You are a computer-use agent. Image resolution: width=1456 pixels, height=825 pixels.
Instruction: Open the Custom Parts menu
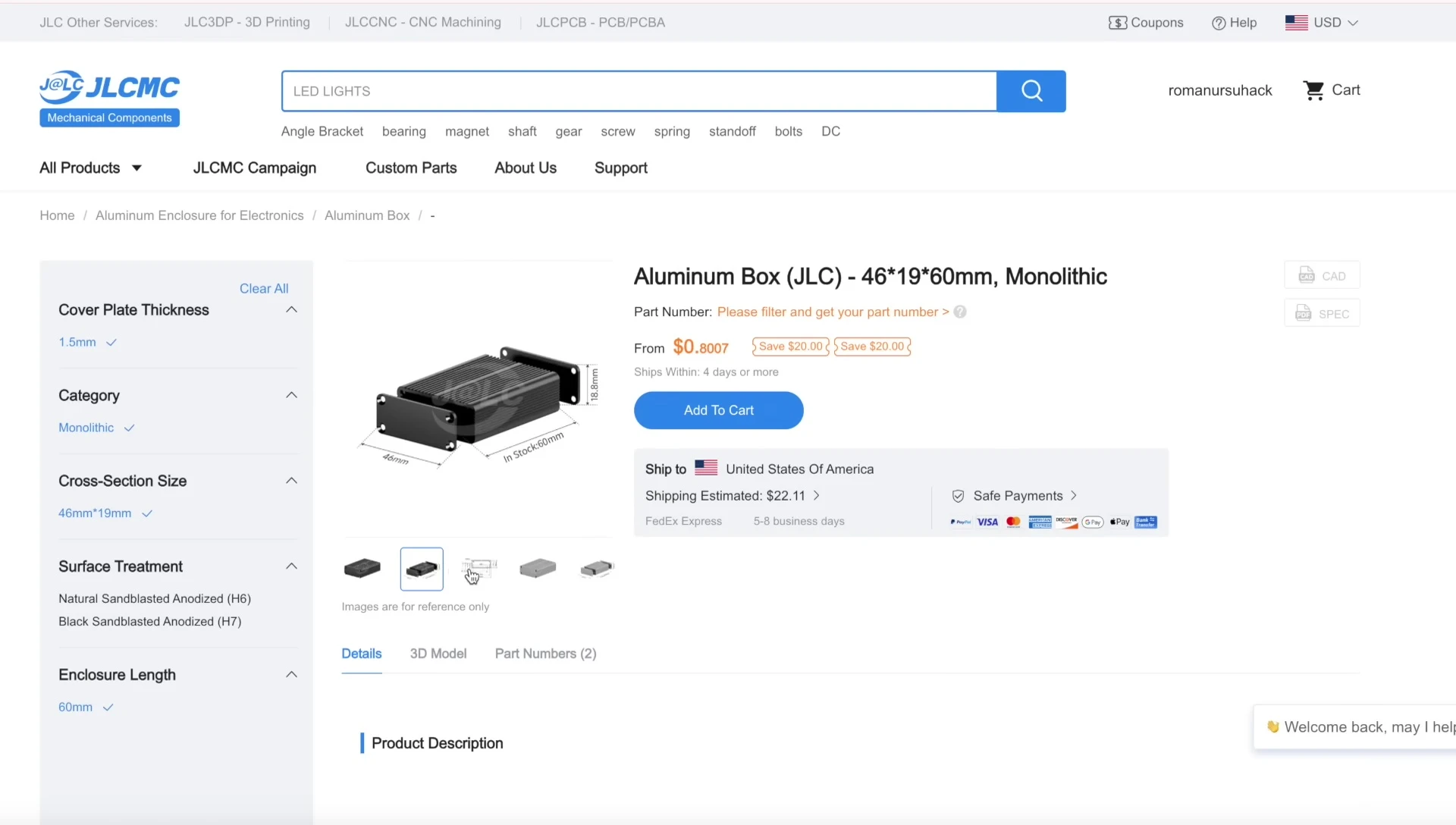(x=411, y=168)
